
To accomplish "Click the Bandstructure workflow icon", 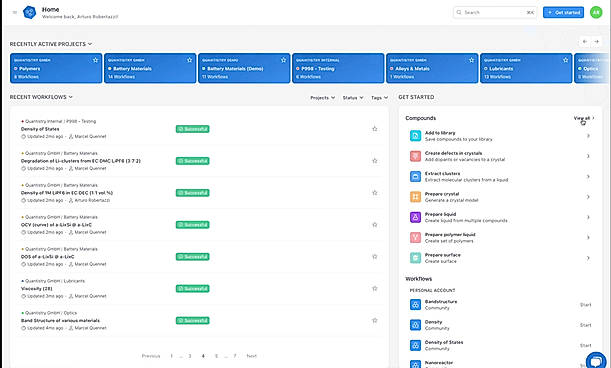I will 415,304.
